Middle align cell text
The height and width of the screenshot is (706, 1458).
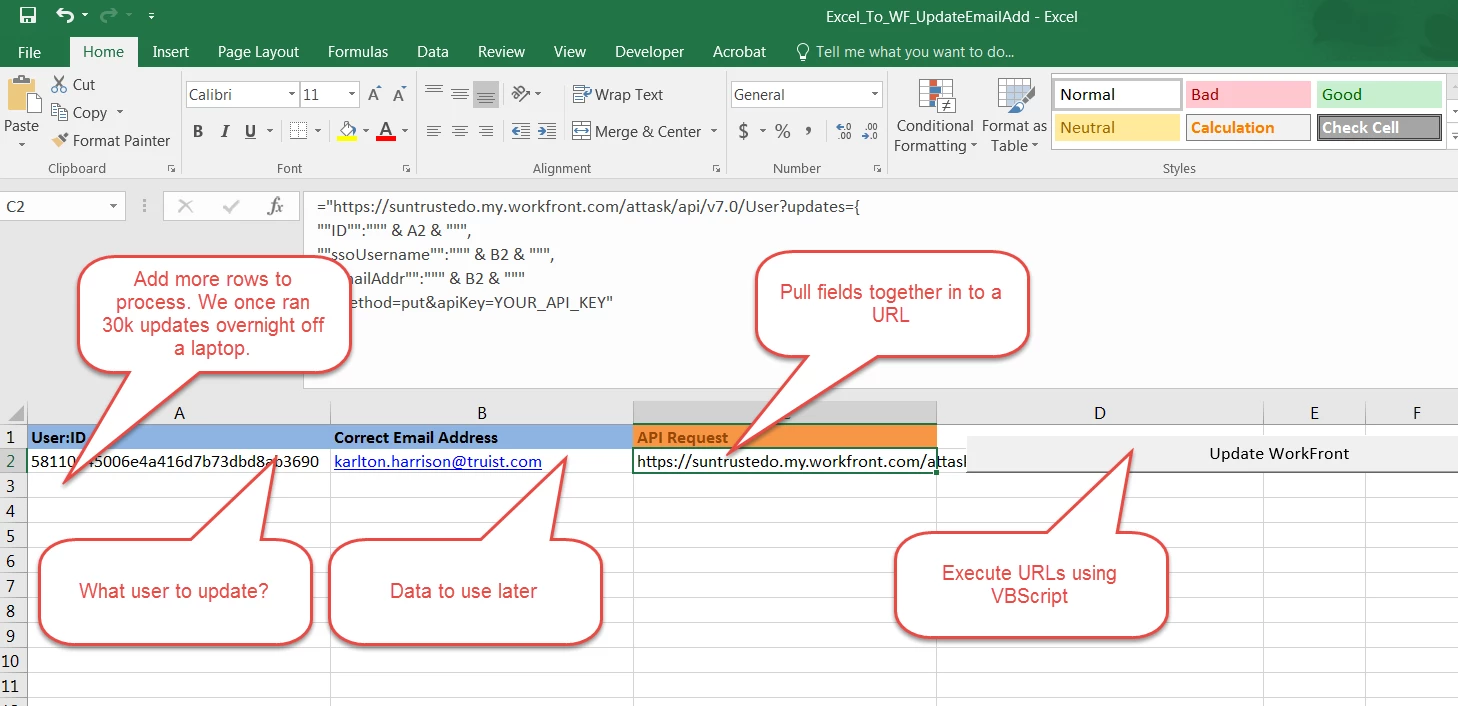[x=460, y=94]
